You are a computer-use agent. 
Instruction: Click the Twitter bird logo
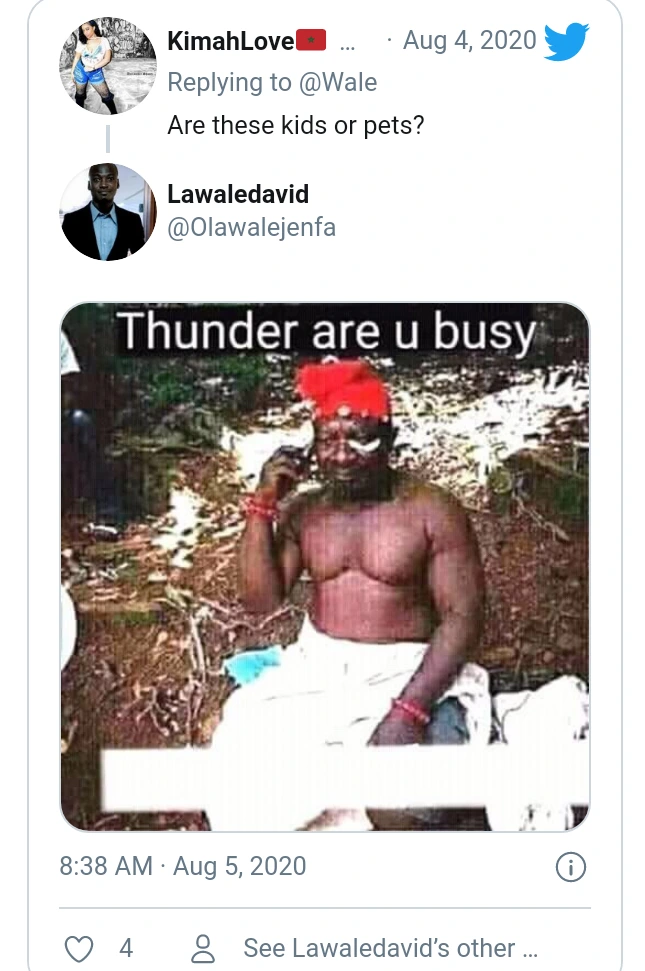pos(566,41)
